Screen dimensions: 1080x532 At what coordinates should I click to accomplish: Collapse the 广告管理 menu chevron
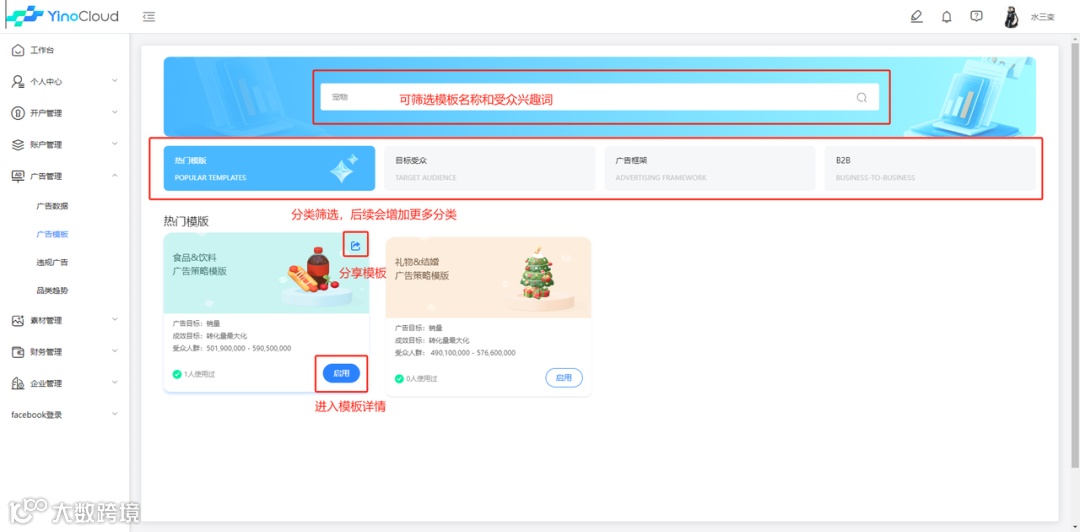114,175
